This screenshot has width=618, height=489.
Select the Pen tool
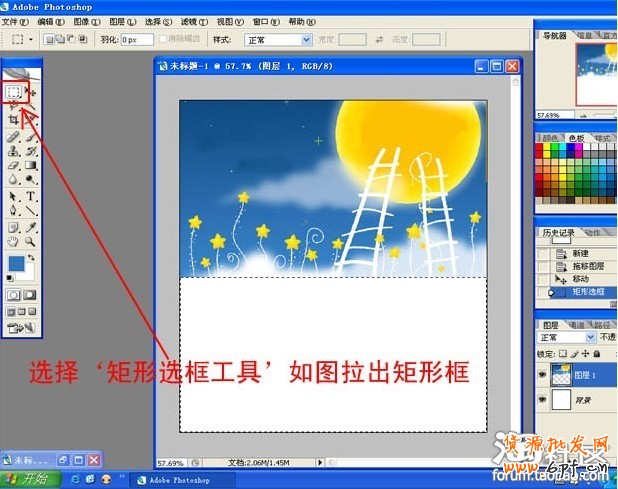coord(13,210)
